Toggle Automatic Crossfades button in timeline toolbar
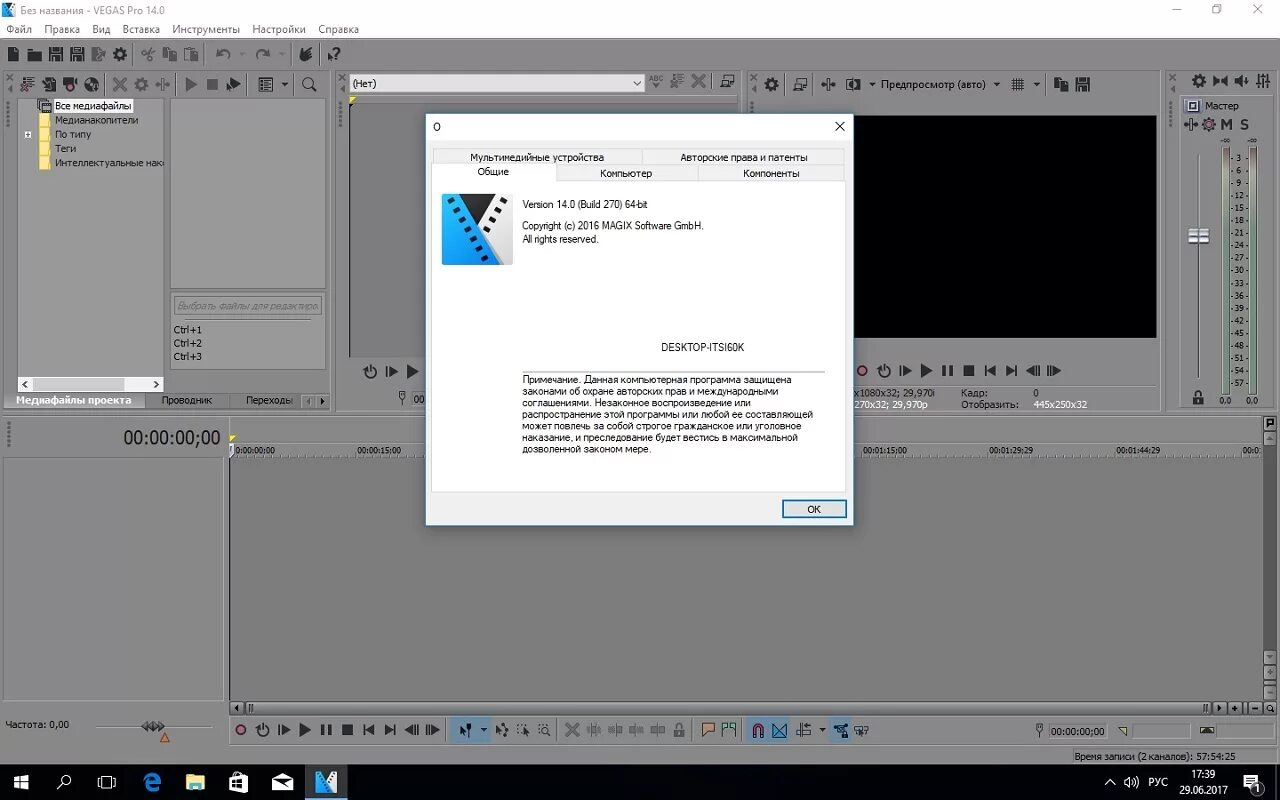 tap(780, 730)
